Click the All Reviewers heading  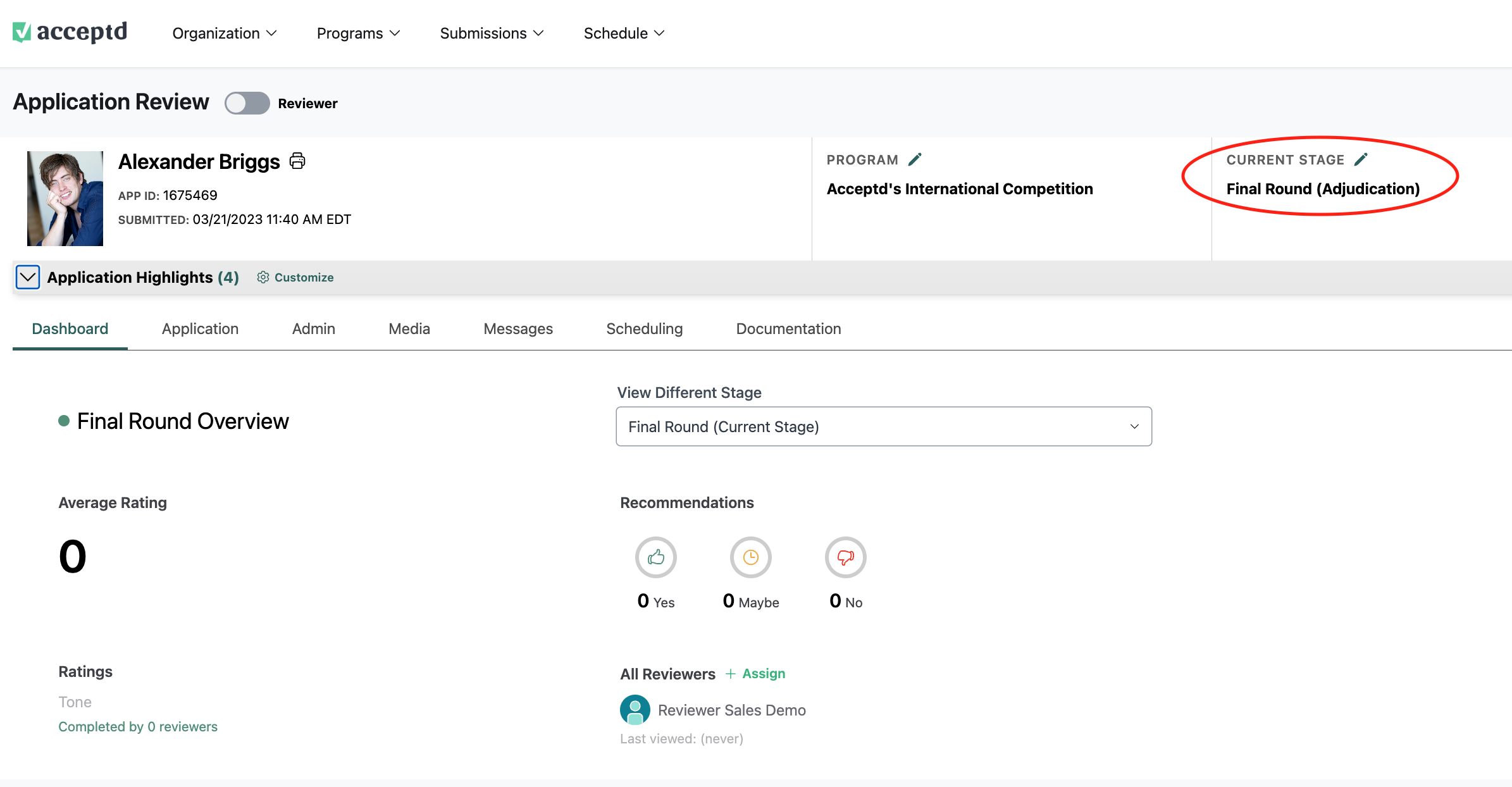point(667,674)
